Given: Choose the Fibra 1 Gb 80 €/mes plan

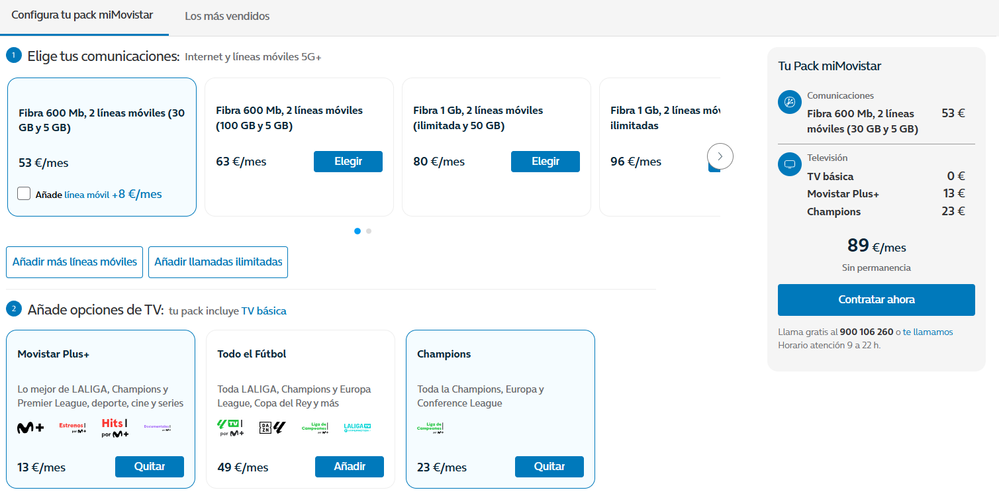Looking at the screenshot, I should pos(545,162).
